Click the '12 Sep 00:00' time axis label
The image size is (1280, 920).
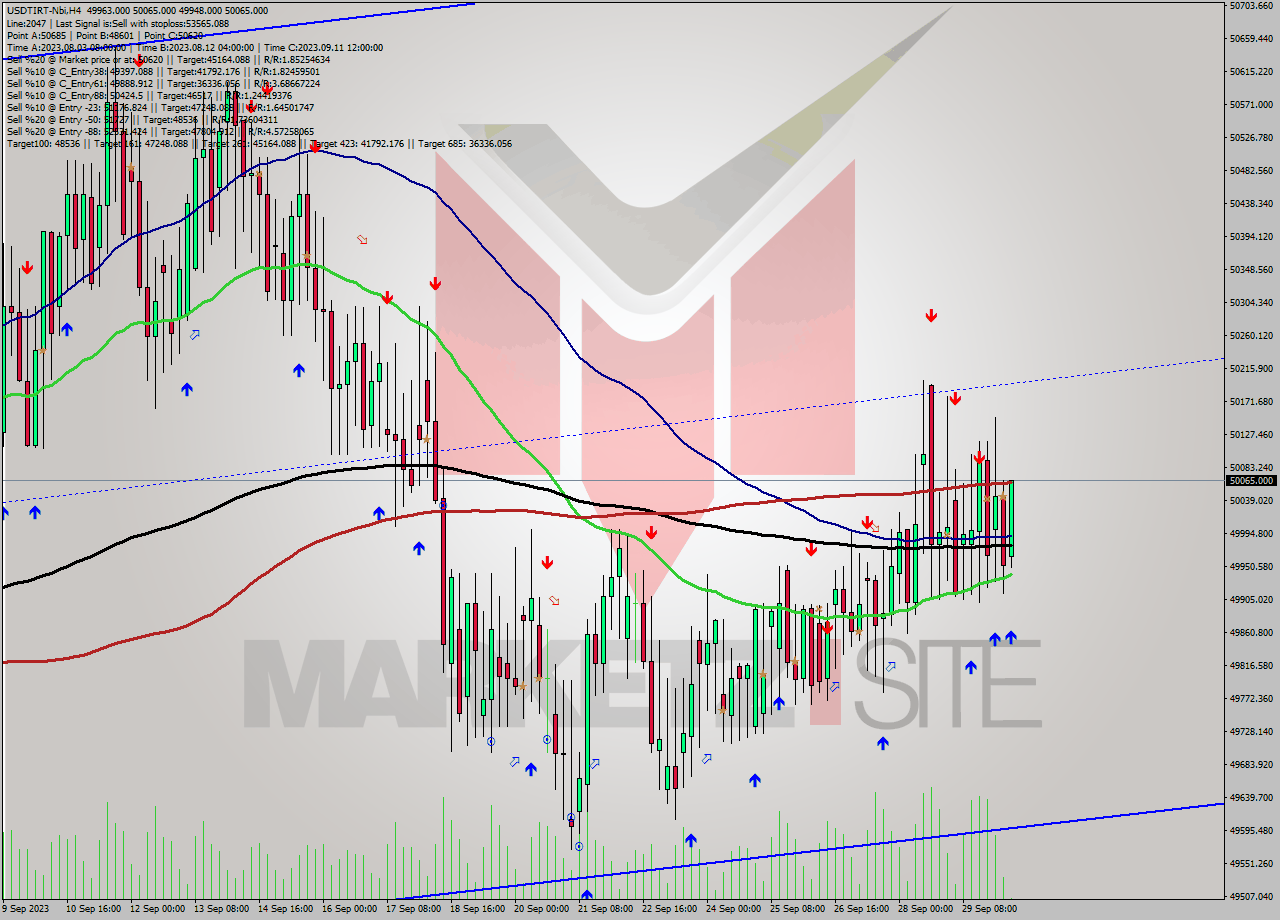[158, 909]
